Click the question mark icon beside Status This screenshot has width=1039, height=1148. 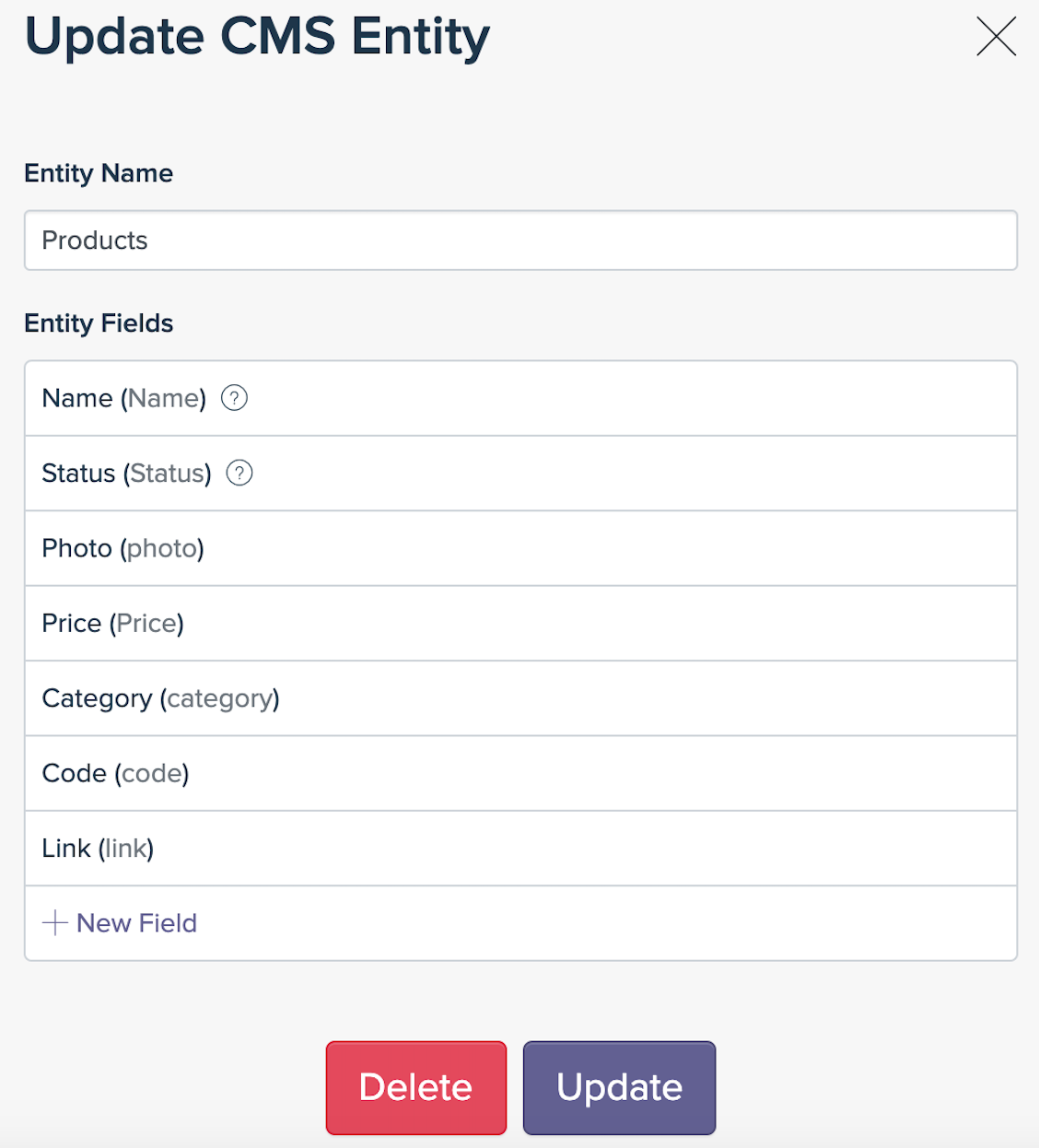[239, 473]
